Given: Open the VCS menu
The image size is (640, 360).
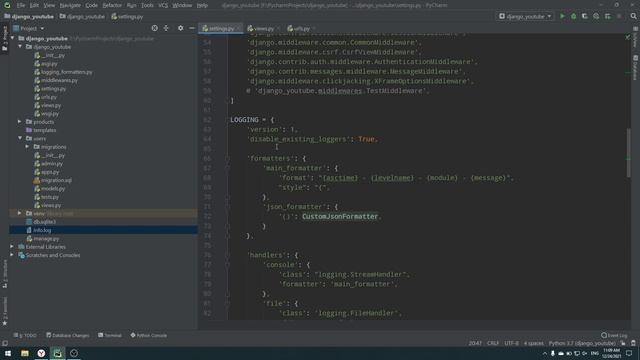Looking at the screenshot, I should pos(163,5).
